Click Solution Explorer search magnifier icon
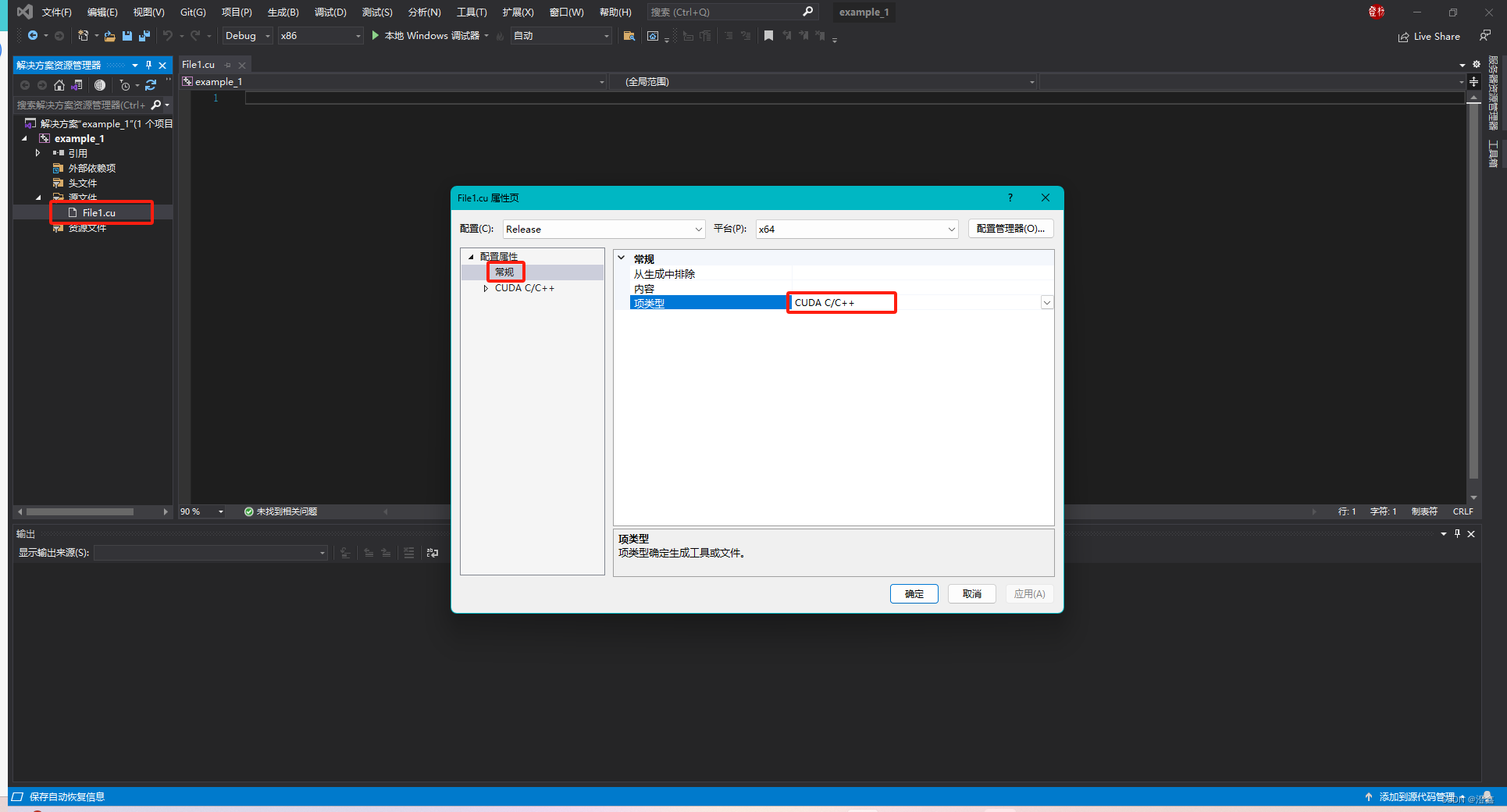This screenshot has height=812, width=1507. click(156, 105)
